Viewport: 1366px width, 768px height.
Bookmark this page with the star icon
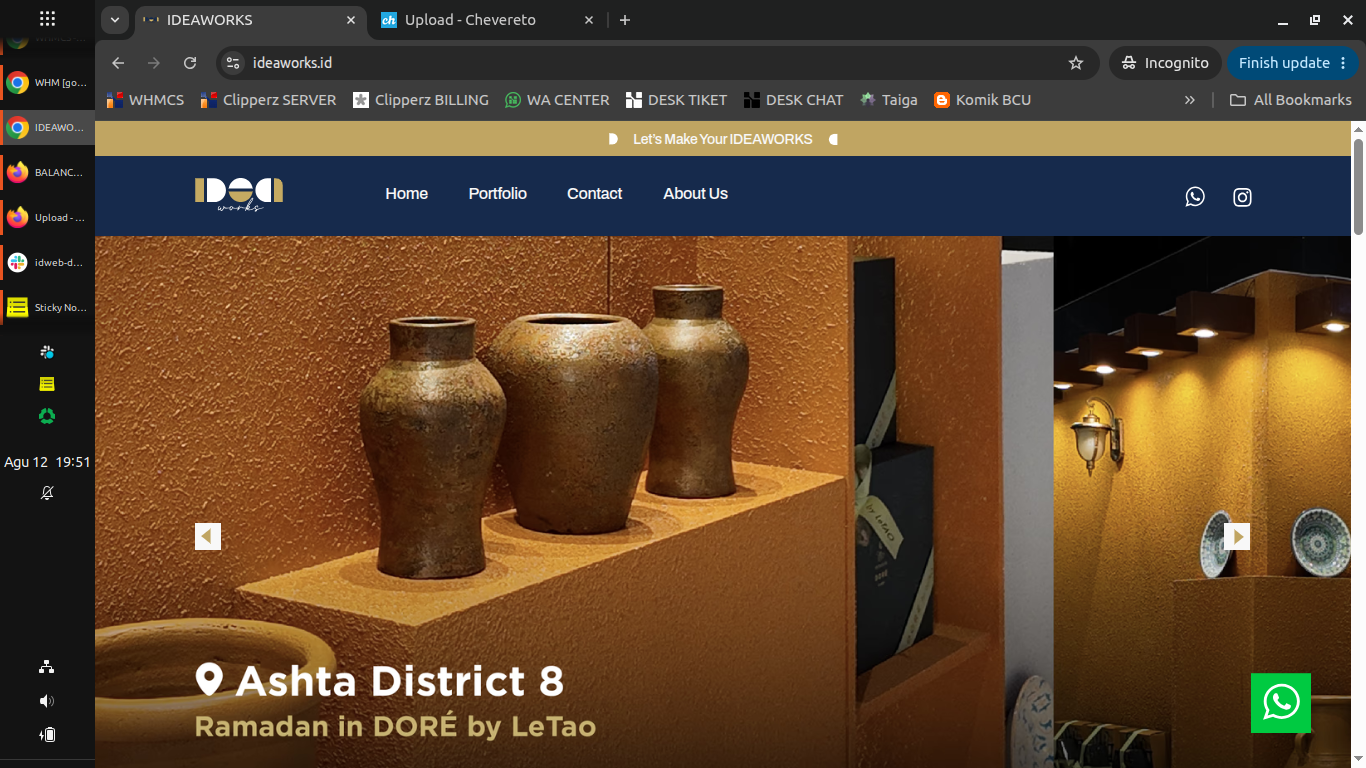[1076, 63]
